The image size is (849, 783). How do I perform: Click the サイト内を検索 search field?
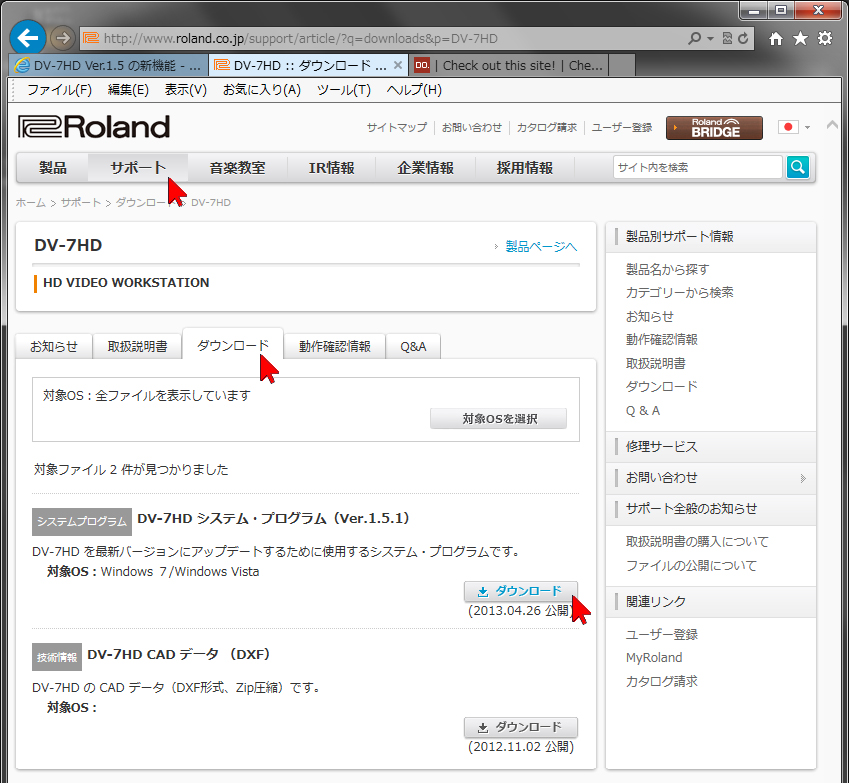pos(697,167)
